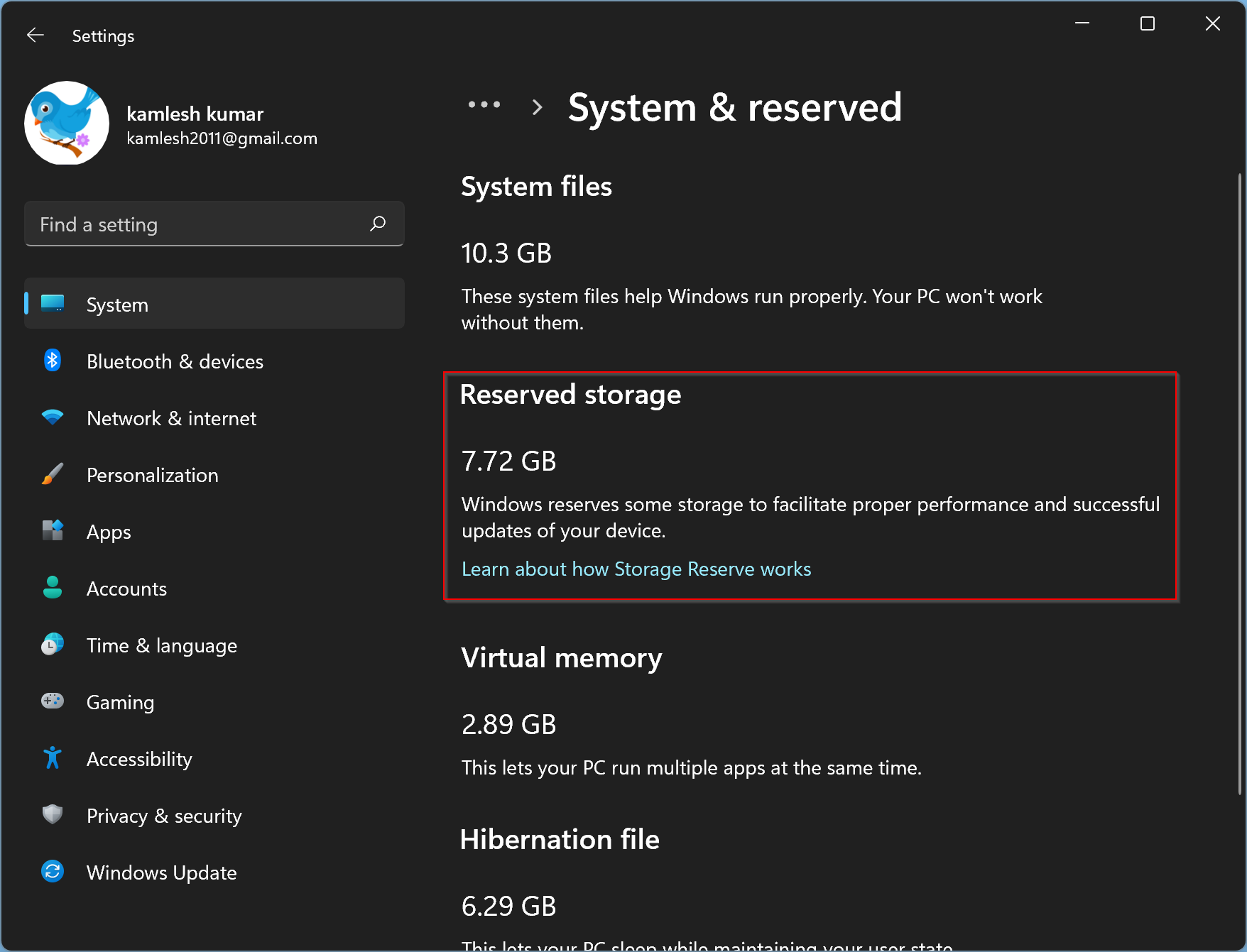Click the Personalization paintbrush icon

(53, 475)
